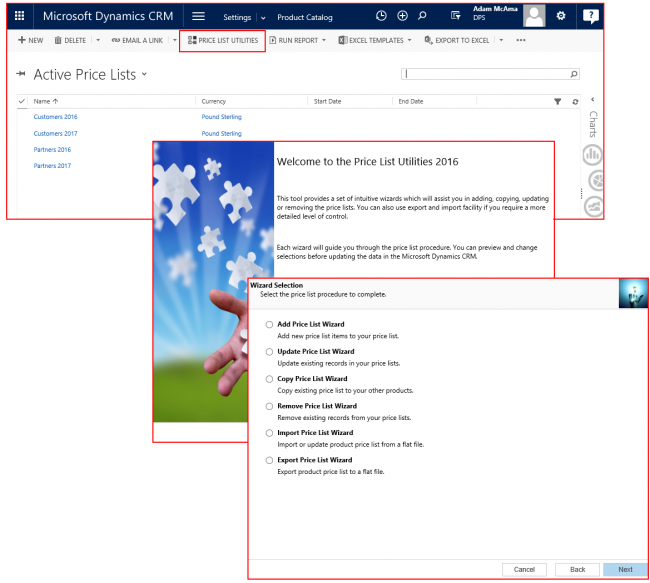Image resolution: width=650 pixels, height=583 pixels.
Task: Click 'Wizard Selection' heading text
Action: pyautogui.click(x=276, y=285)
